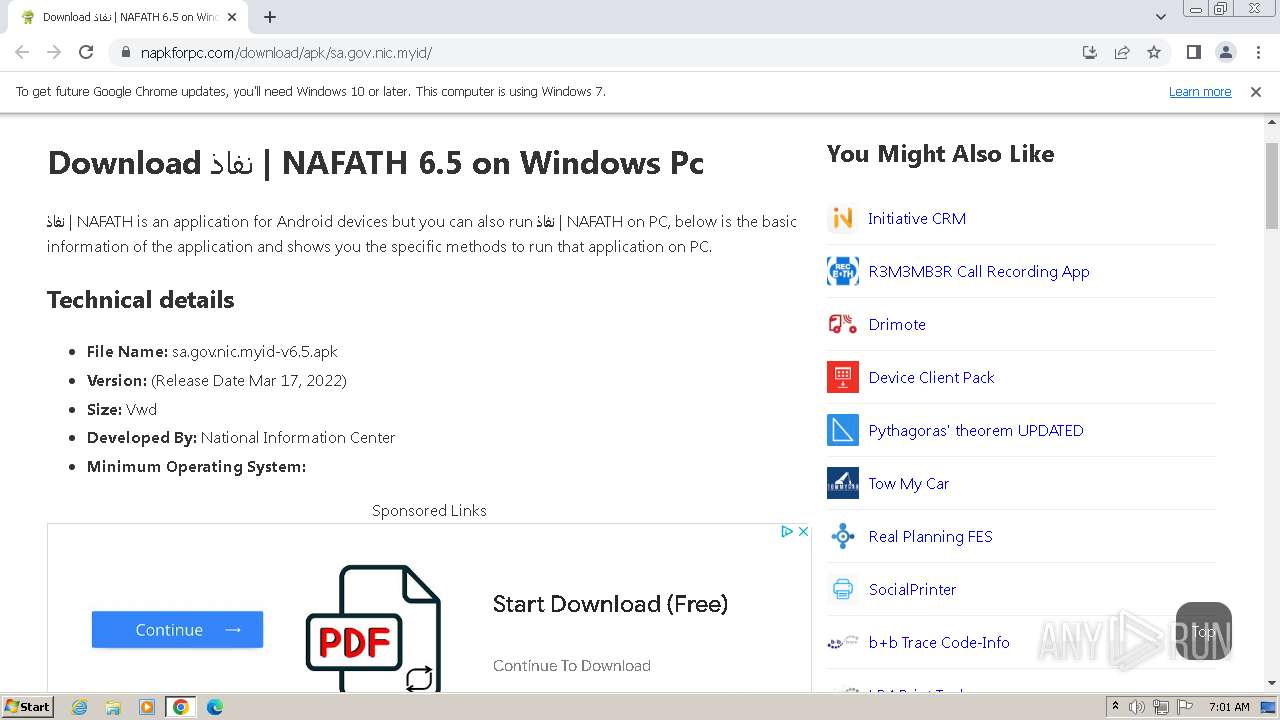Open the Chrome three-dot menu
Screen dimensions: 1280x720
pos(1258,52)
